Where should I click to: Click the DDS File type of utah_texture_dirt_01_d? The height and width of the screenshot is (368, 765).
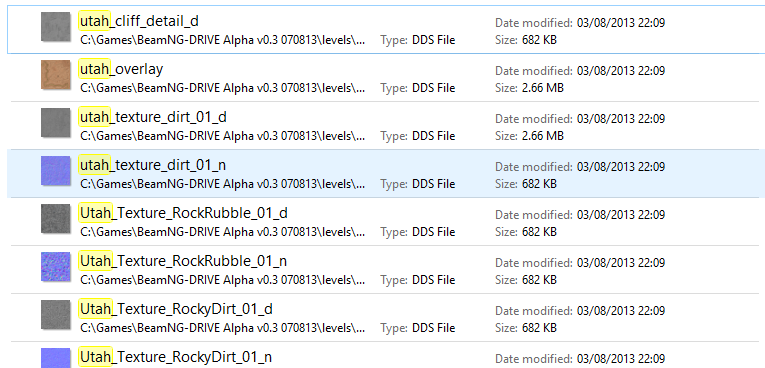434,136
